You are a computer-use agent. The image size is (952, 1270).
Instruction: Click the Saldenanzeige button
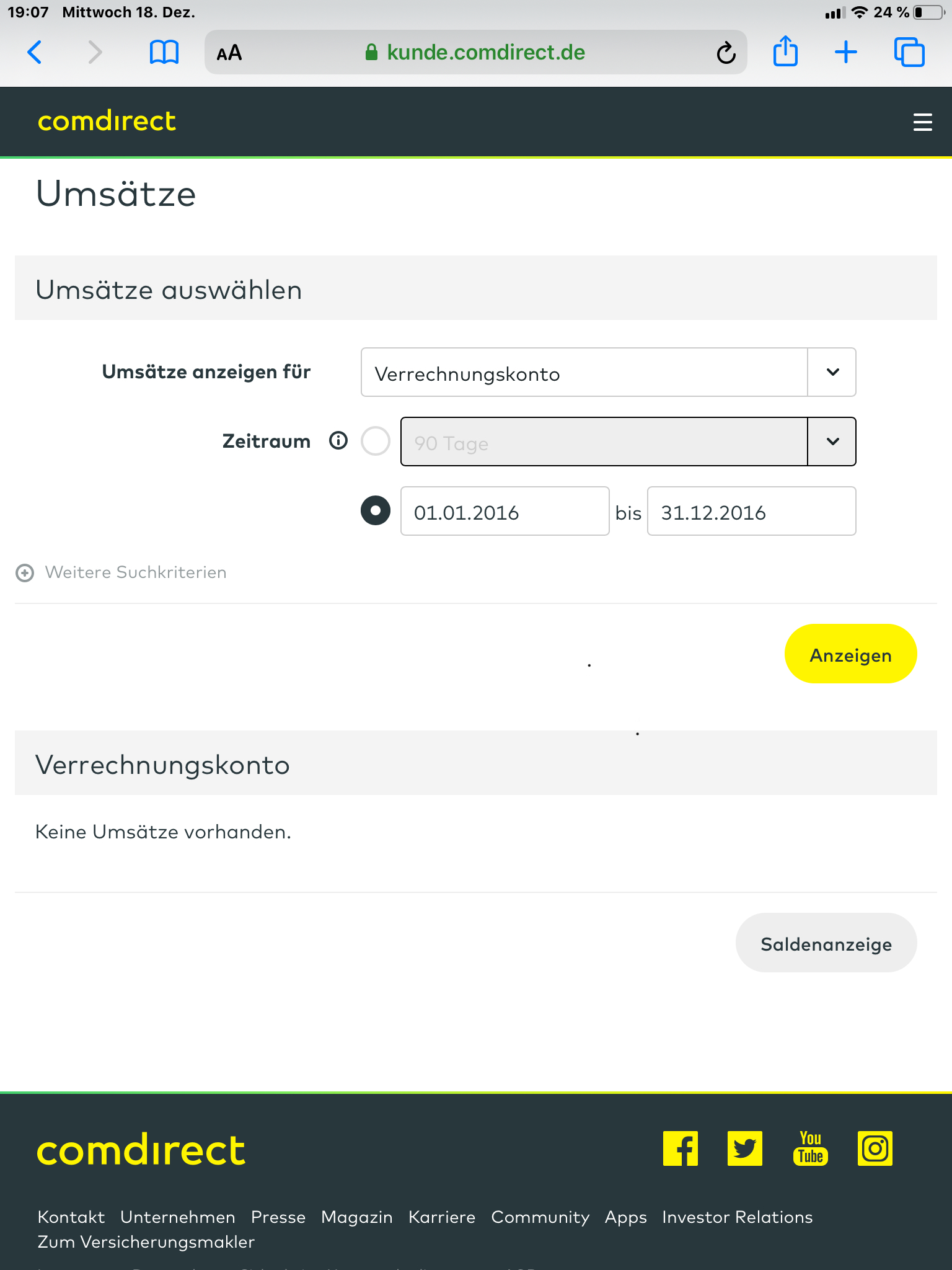pos(826,943)
